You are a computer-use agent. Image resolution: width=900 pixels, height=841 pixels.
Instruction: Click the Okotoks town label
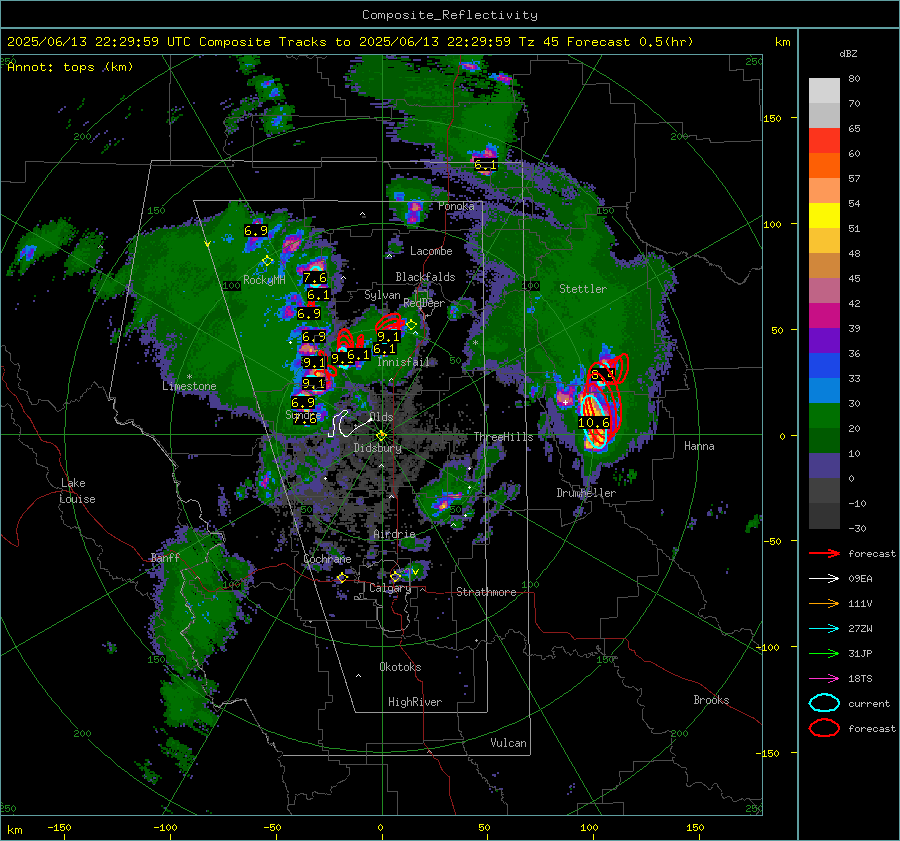click(x=400, y=667)
